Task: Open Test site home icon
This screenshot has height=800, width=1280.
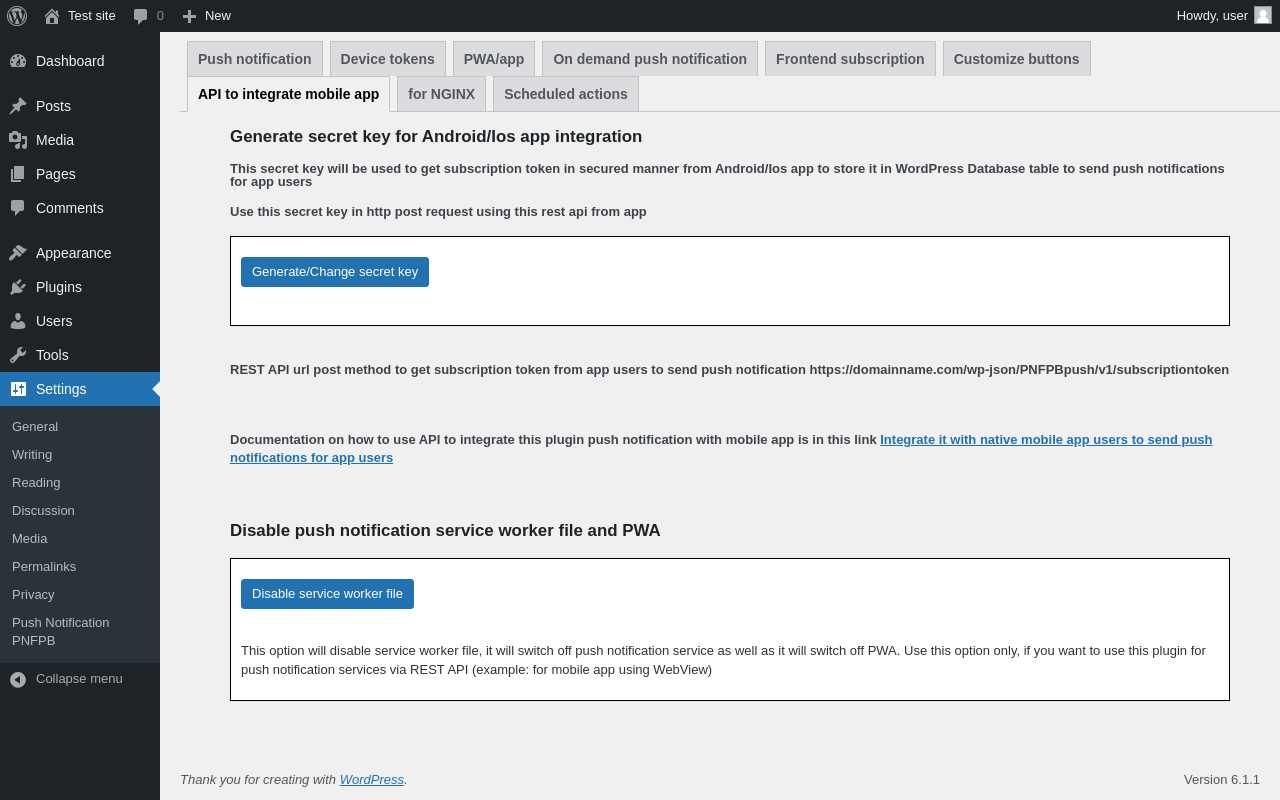Action: (52, 16)
